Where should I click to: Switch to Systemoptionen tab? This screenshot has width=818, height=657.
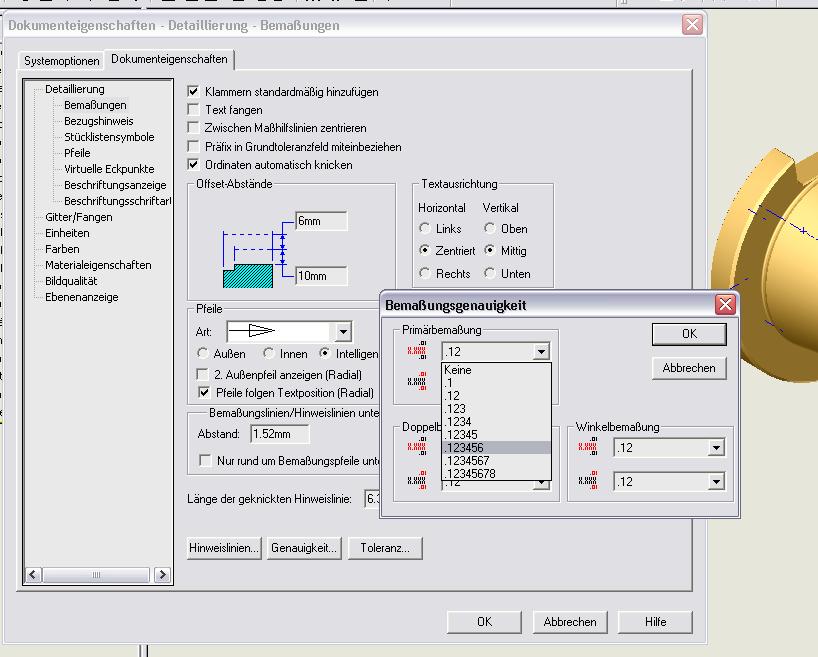point(62,61)
